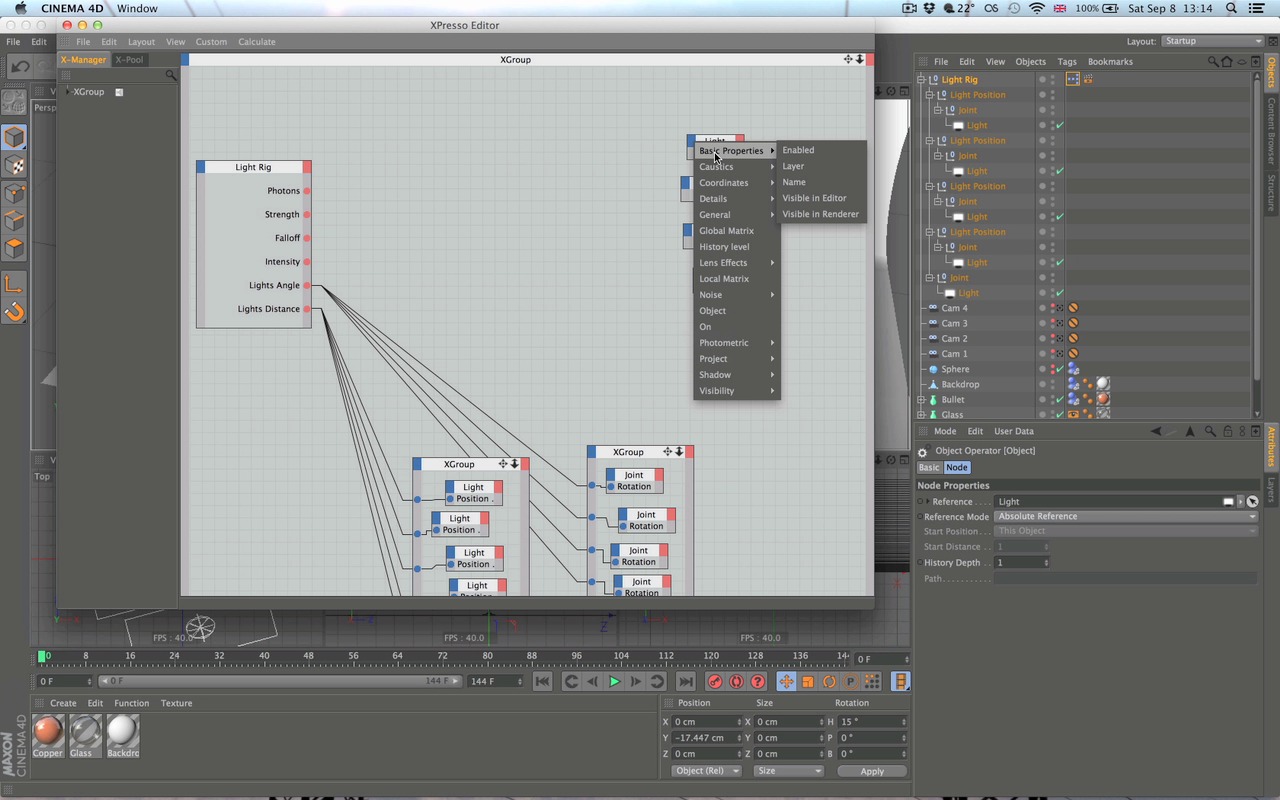Toggle the green checkmark on Sphere
The width and height of the screenshot is (1280, 800).
[1059, 369]
